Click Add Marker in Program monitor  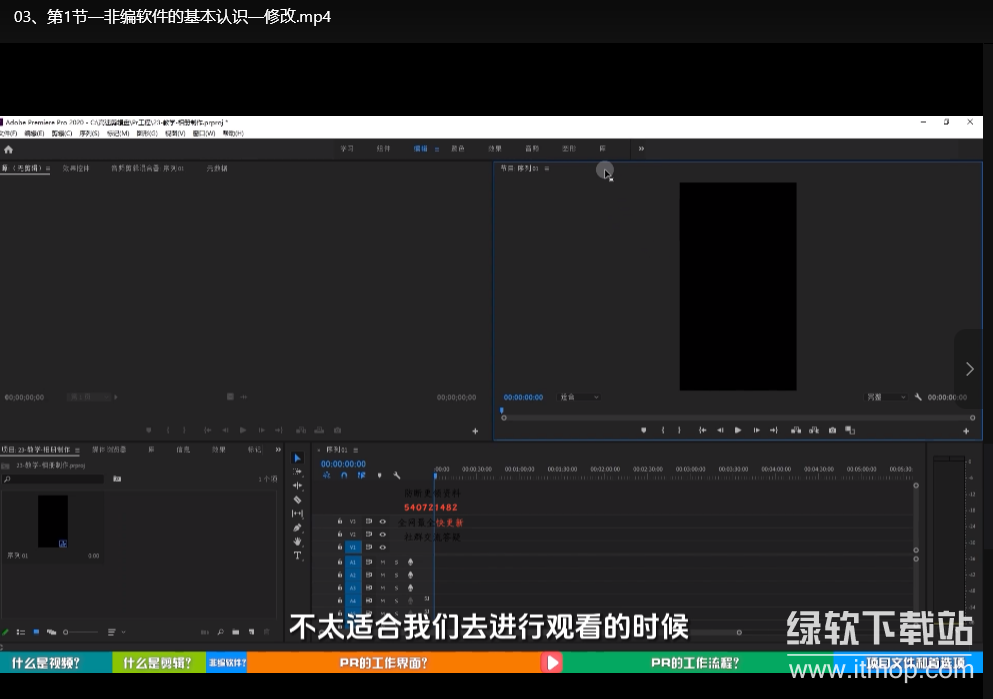[x=643, y=430]
